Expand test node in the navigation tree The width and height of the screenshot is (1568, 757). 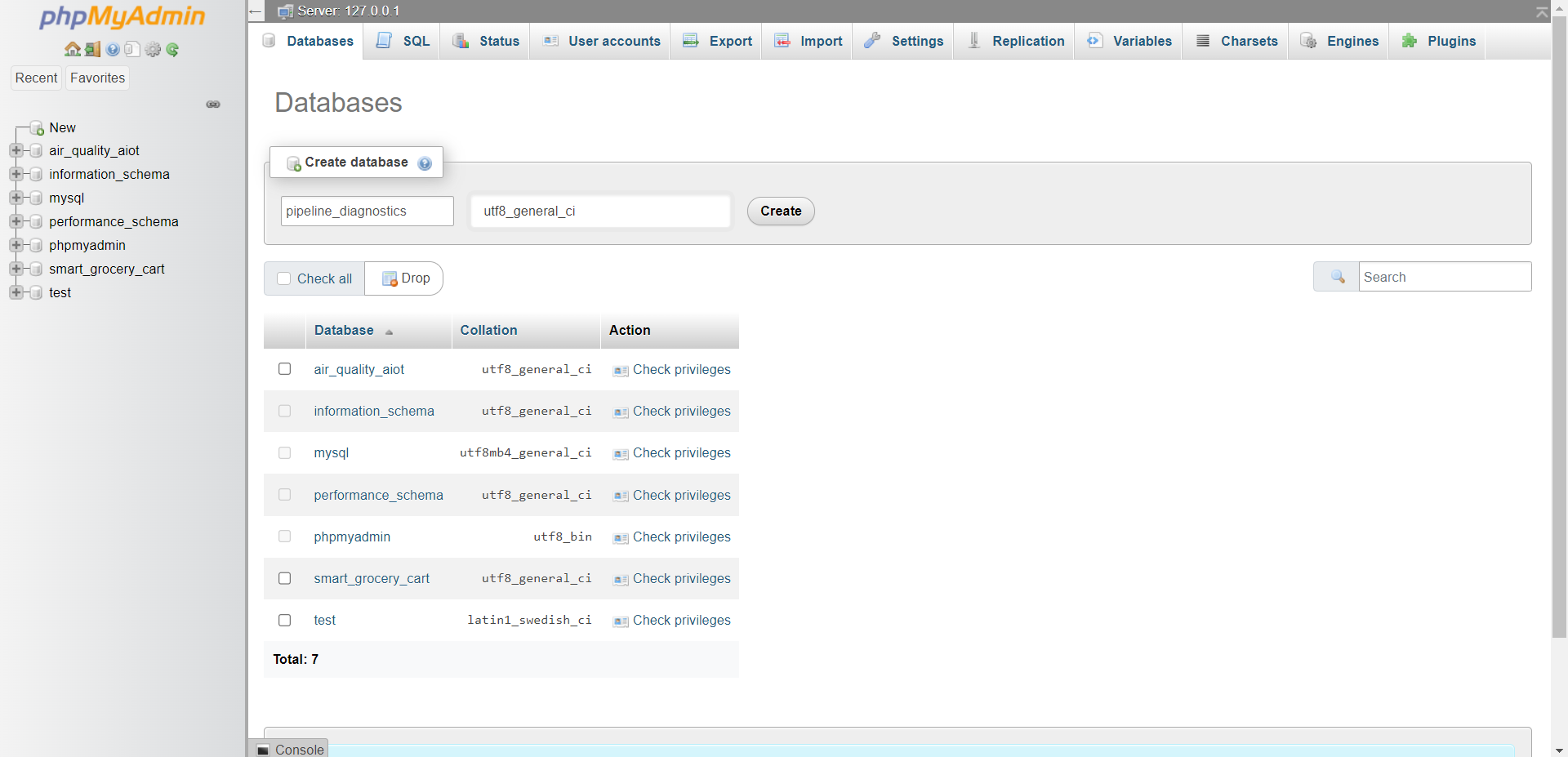pos(16,293)
